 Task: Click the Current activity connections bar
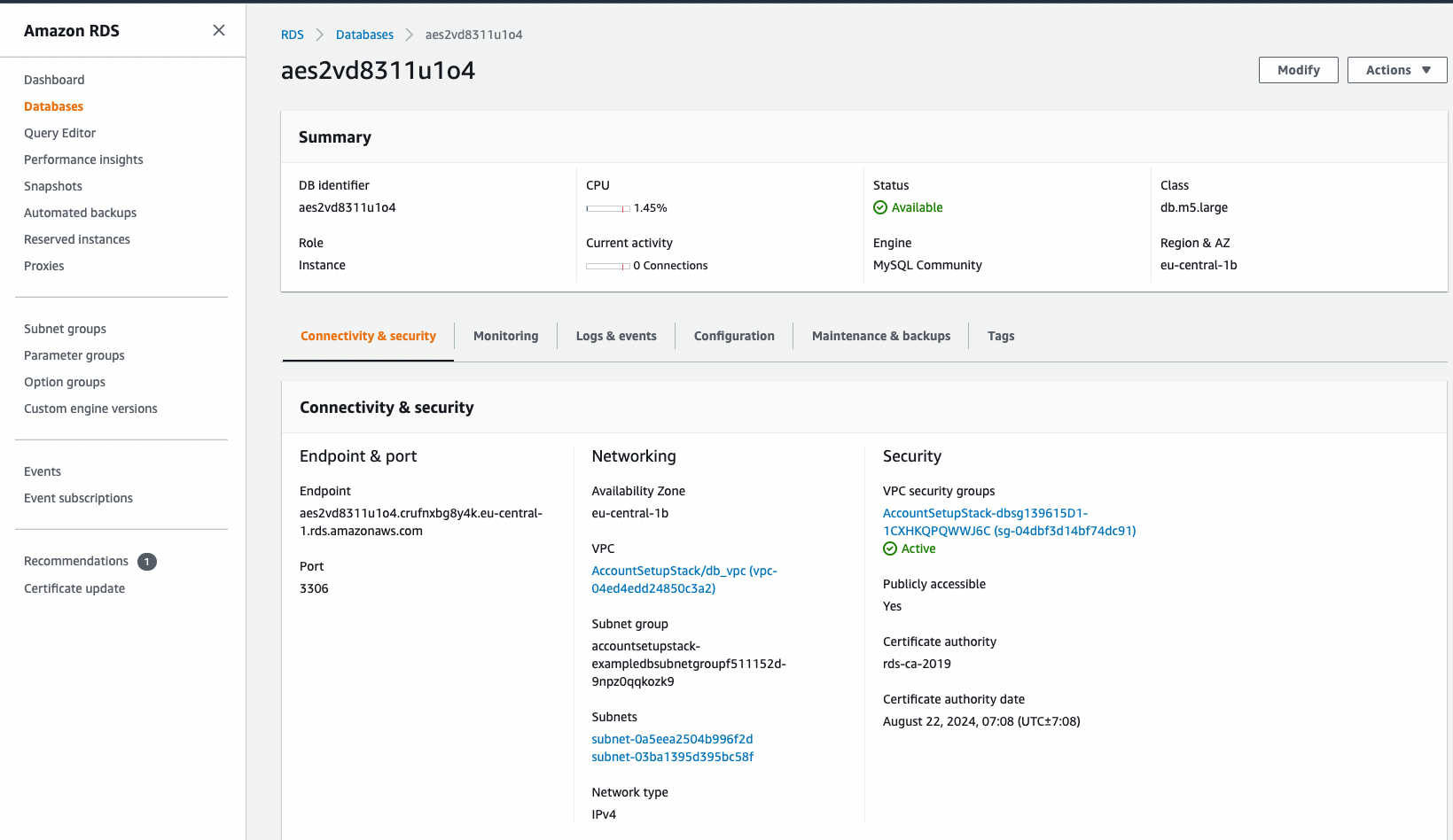[x=607, y=266]
